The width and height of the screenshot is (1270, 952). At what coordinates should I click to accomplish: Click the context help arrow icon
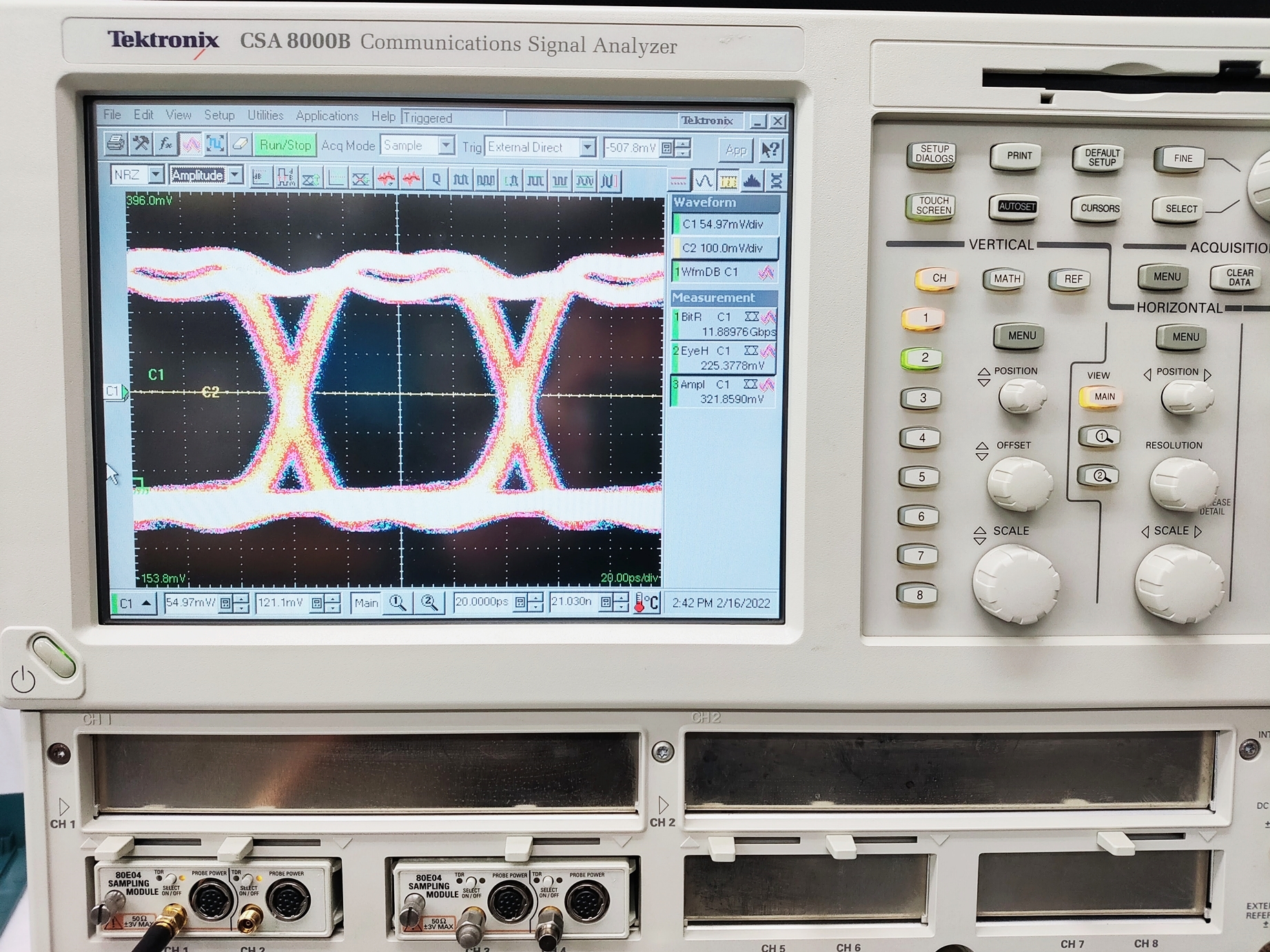coord(770,149)
